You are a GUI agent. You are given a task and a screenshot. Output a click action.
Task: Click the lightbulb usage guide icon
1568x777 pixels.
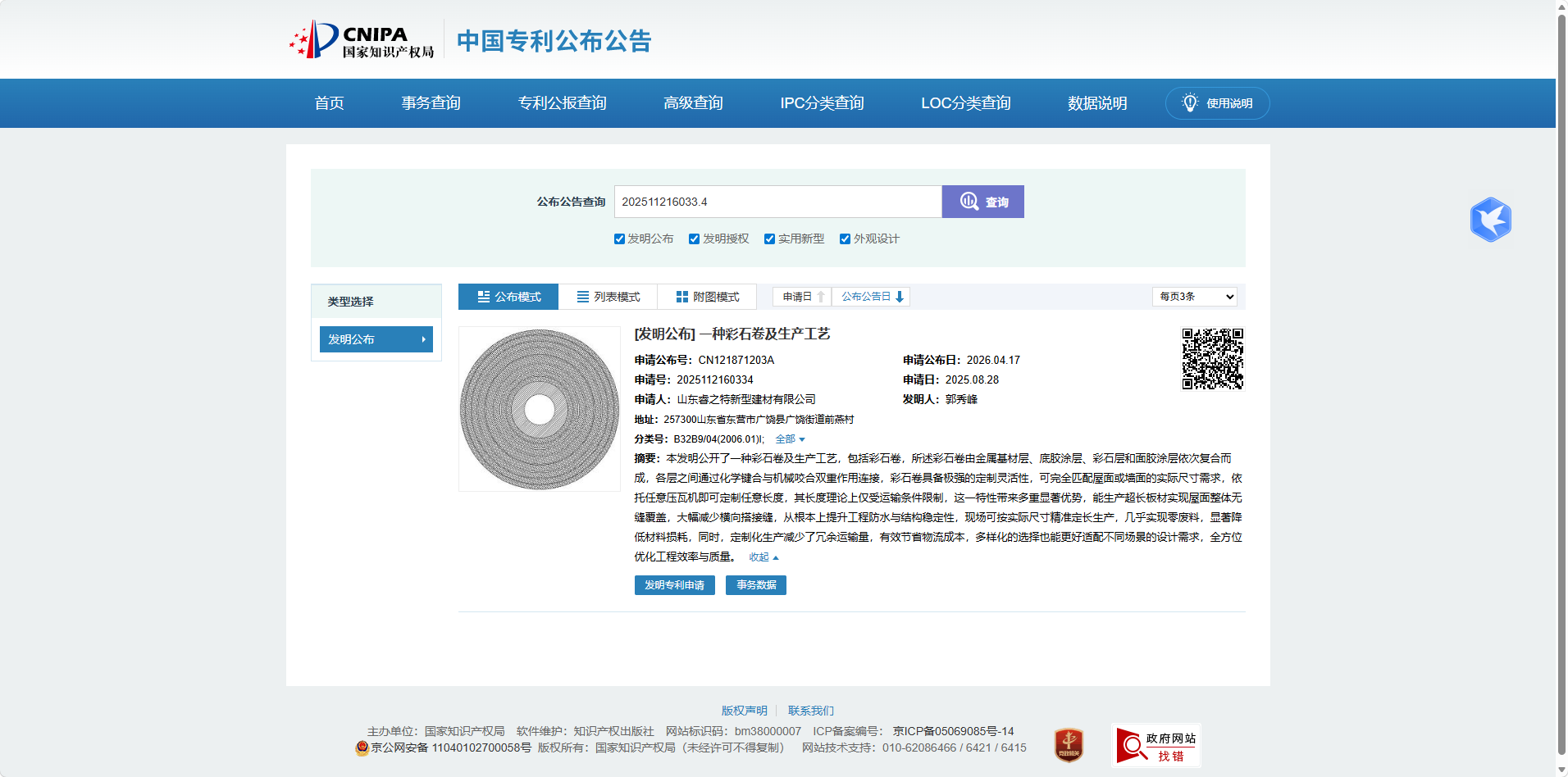click(x=1190, y=102)
